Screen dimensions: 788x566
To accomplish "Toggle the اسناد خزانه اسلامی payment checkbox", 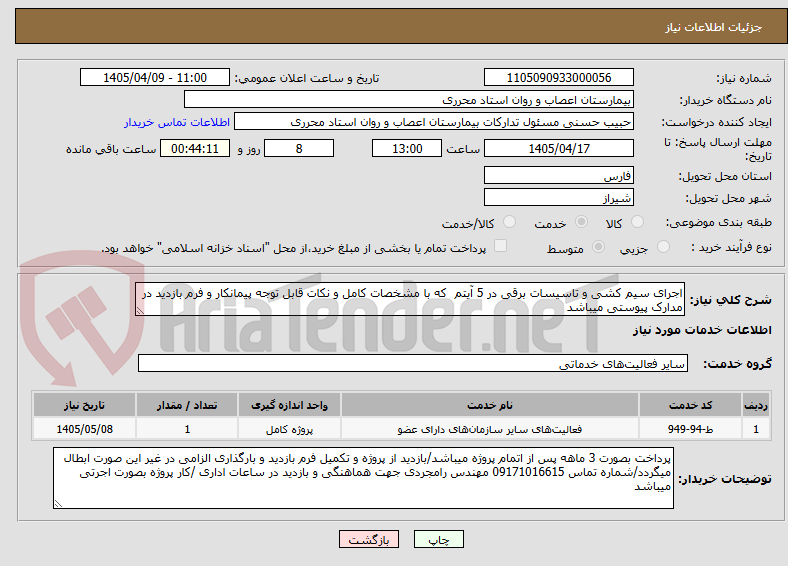I will pyautogui.click(x=501, y=246).
